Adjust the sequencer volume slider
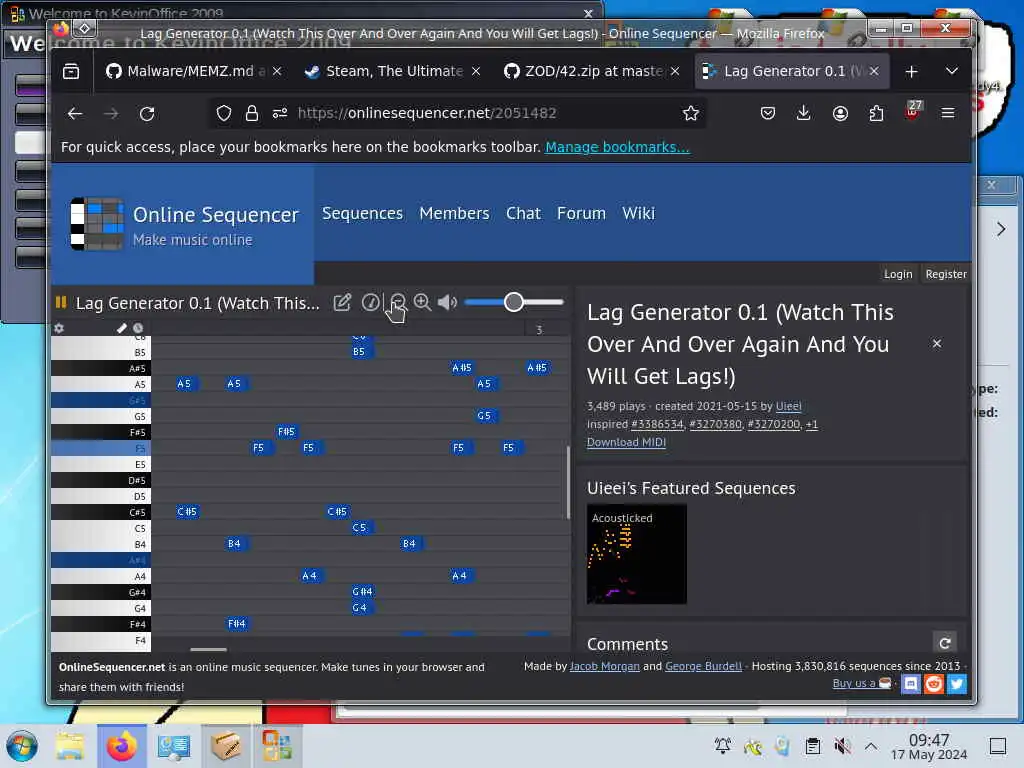The height and width of the screenshot is (768, 1024). pyautogui.click(x=514, y=302)
